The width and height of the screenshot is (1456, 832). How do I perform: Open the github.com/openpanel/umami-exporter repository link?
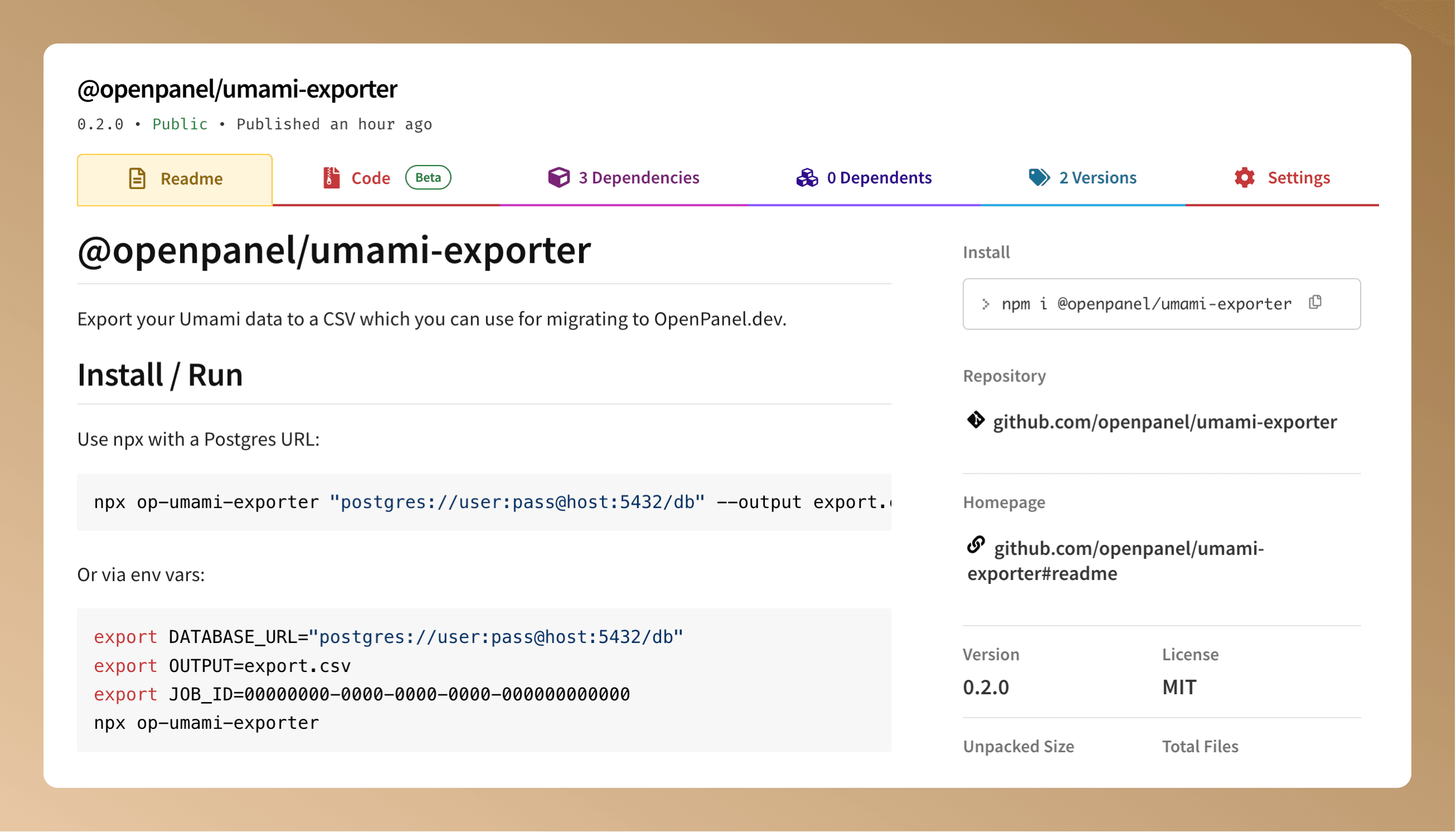click(1164, 421)
